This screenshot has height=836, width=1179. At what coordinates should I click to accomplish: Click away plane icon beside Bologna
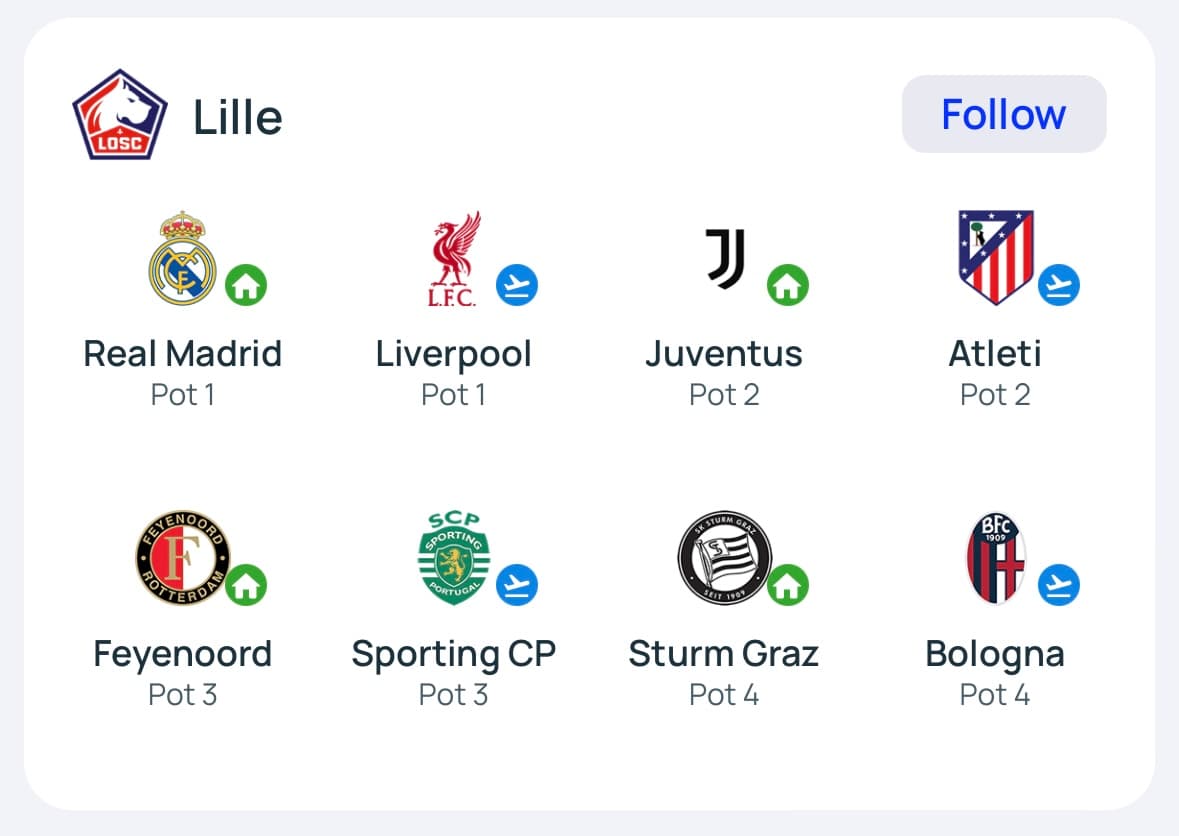[1059, 585]
